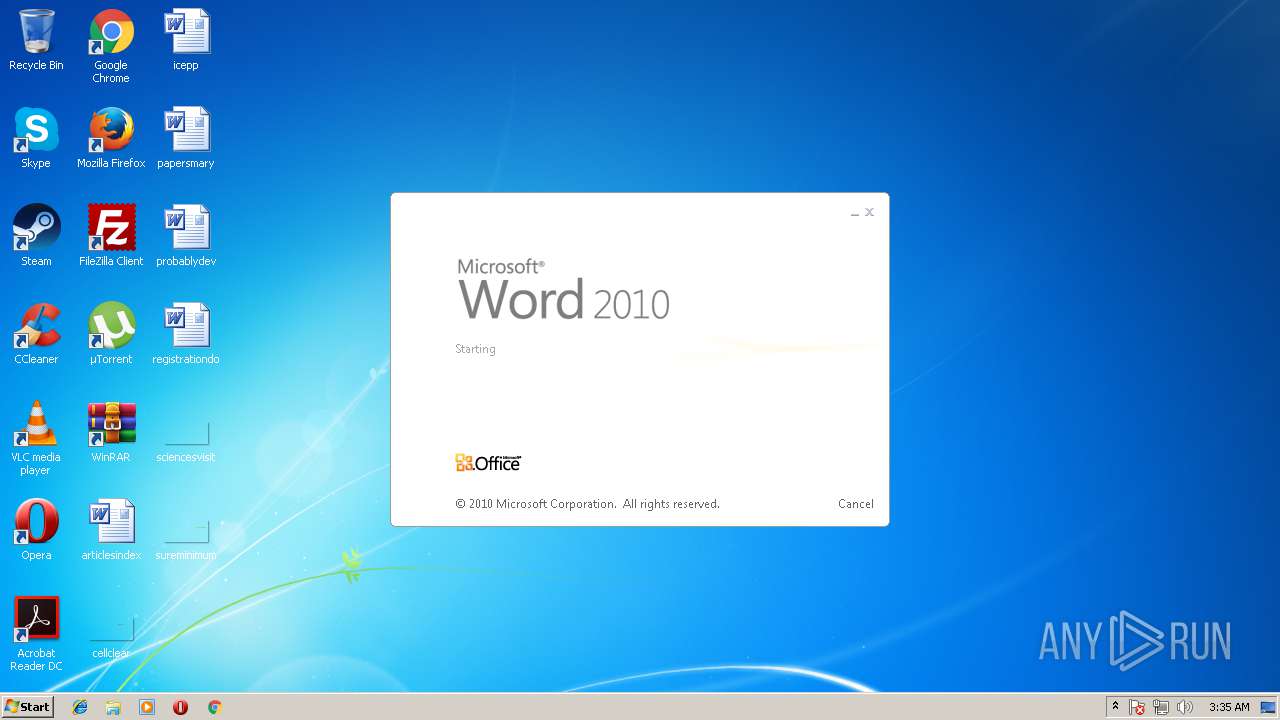Select the sureminimum desktop file
This screenshot has height=720, width=1280.
pos(186,538)
